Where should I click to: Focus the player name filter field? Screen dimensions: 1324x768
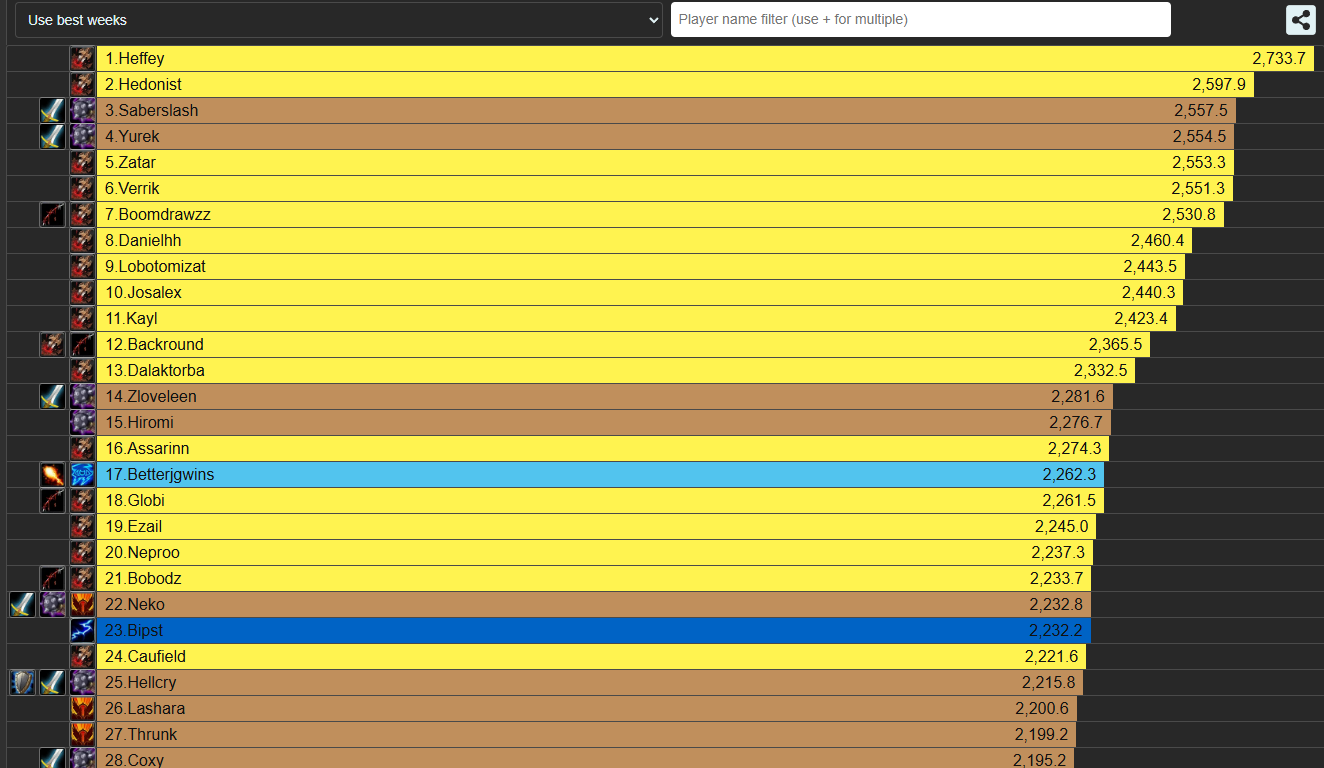click(x=921, y=19)
